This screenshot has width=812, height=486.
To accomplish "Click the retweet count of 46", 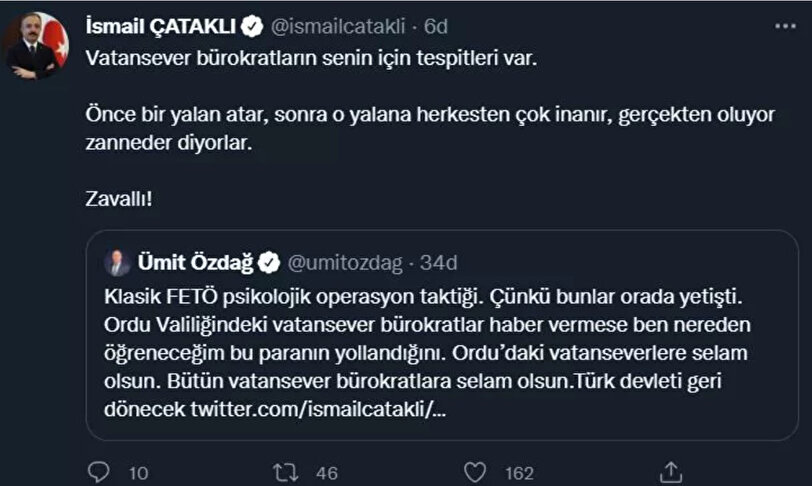I will click(x=328, y=470).
